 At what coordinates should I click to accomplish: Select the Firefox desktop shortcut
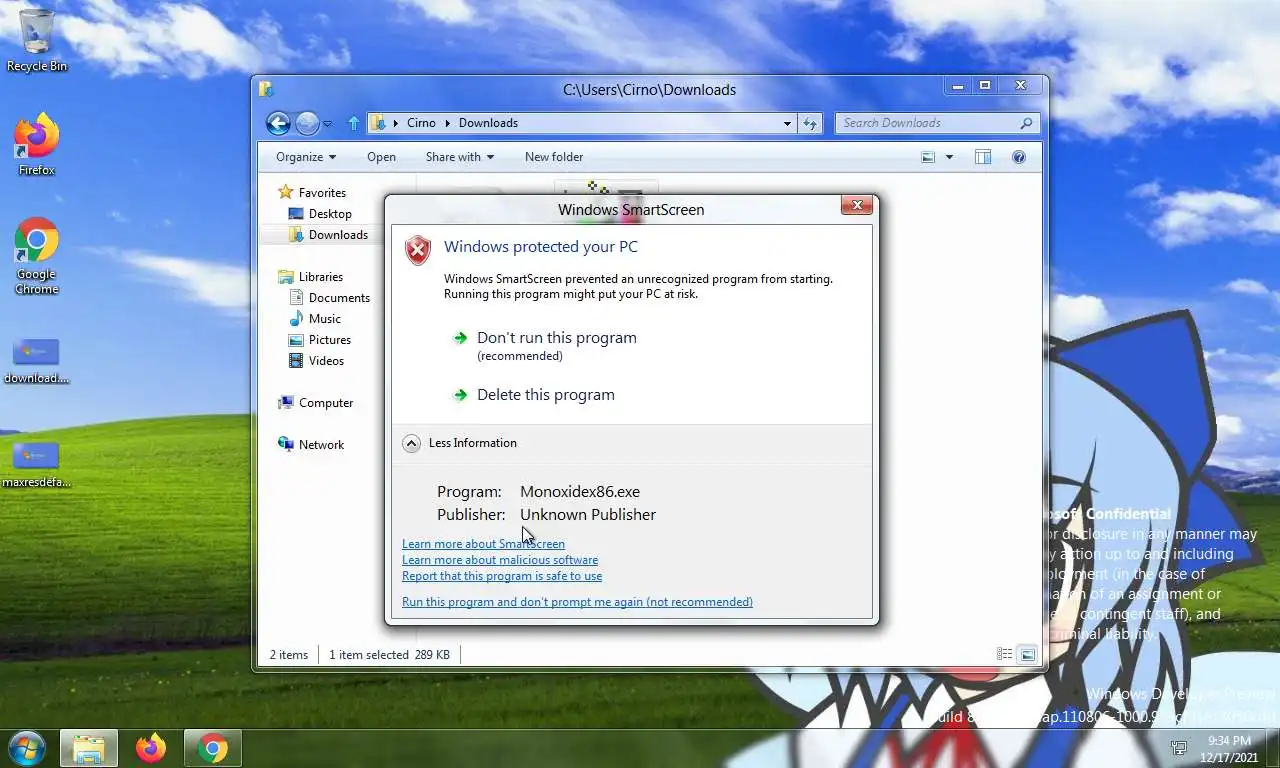(37, 145)
